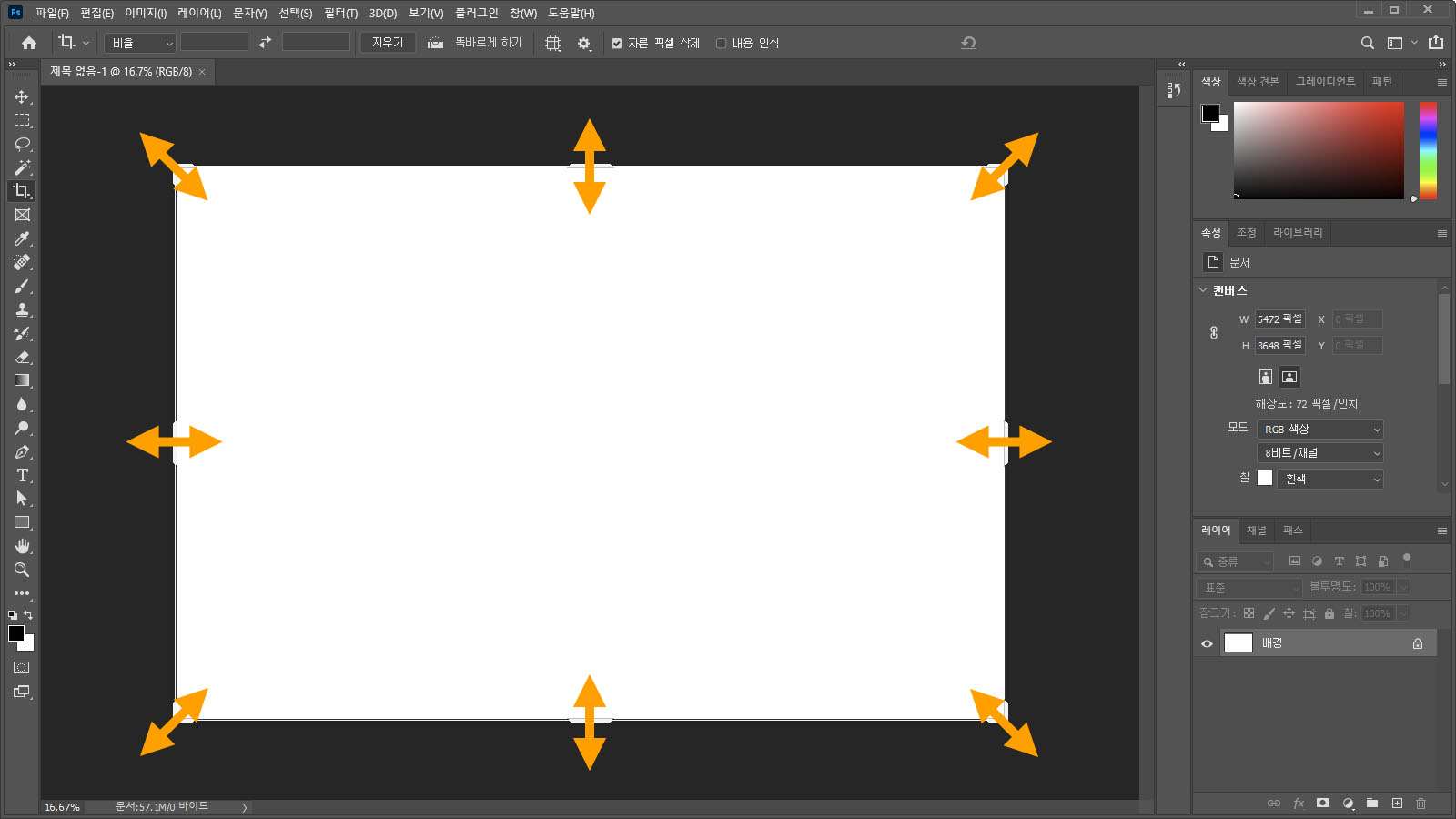Open the Edit Toolbar ellipsis

[22, 593]
